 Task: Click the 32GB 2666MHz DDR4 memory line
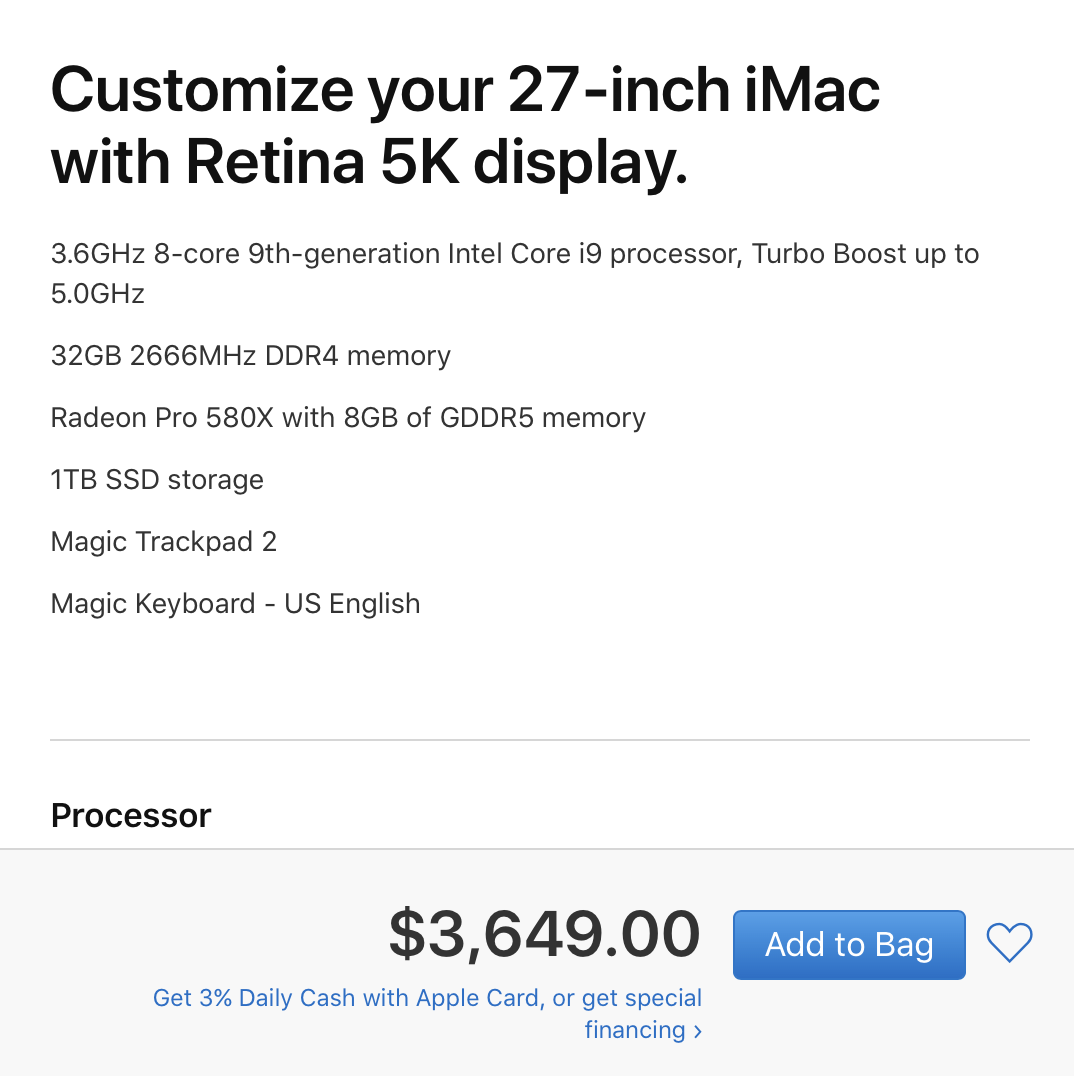[251, 356]
